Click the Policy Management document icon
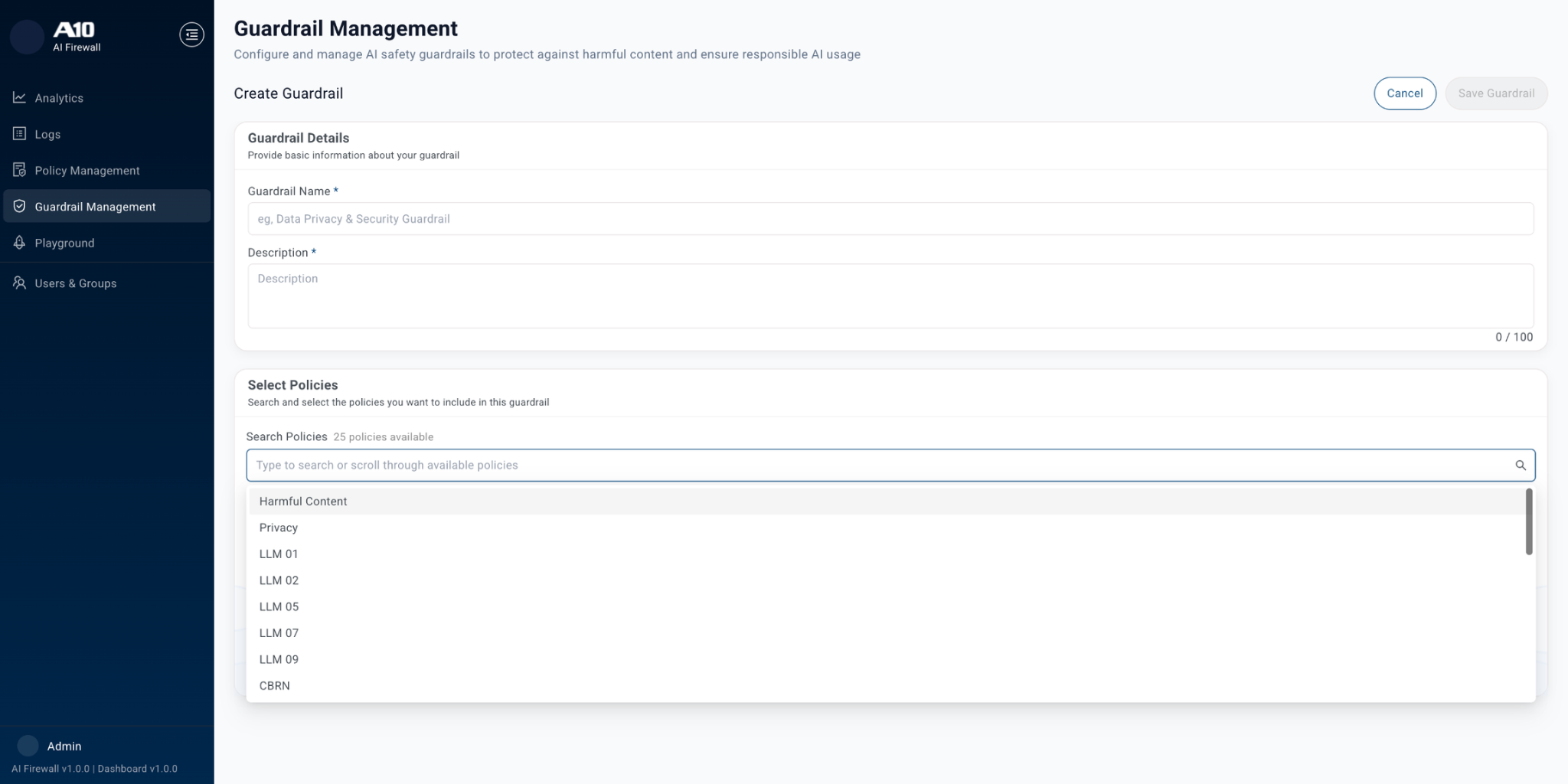This screenshot has width=1568, height=784. coord(19,170)
